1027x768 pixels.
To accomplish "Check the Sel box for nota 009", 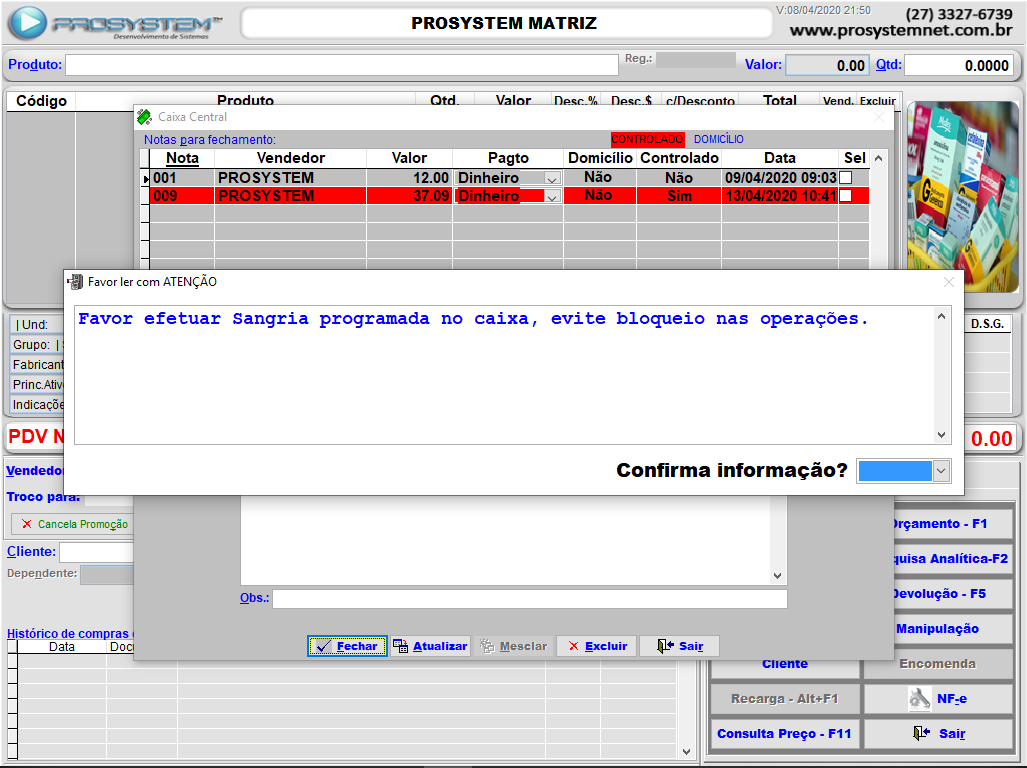I will pyautogui.click(x=846, y=196).
